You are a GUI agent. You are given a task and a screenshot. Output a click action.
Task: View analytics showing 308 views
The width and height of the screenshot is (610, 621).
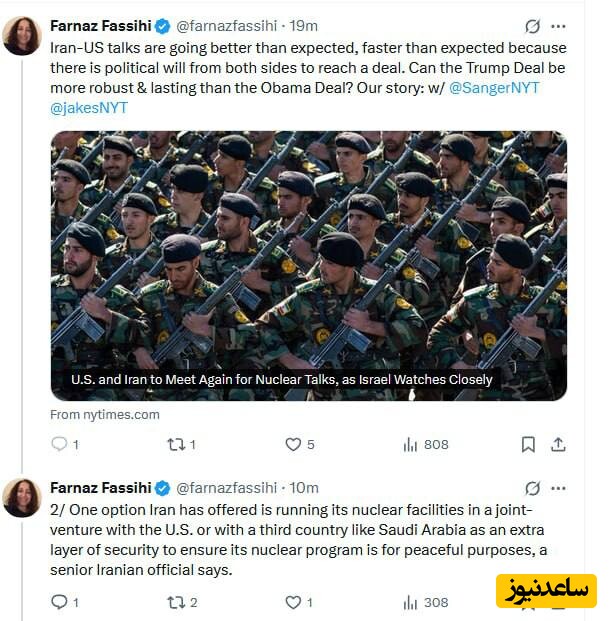410,602
